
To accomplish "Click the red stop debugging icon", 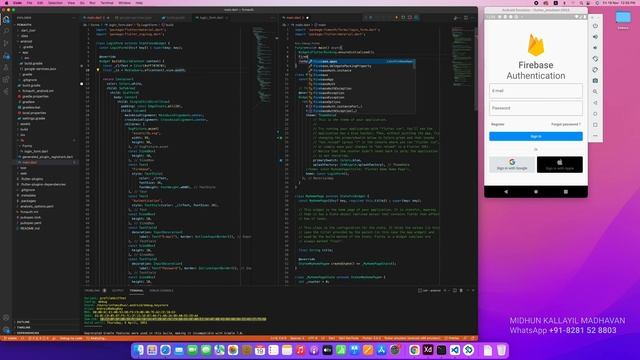I will pos(410,18).
